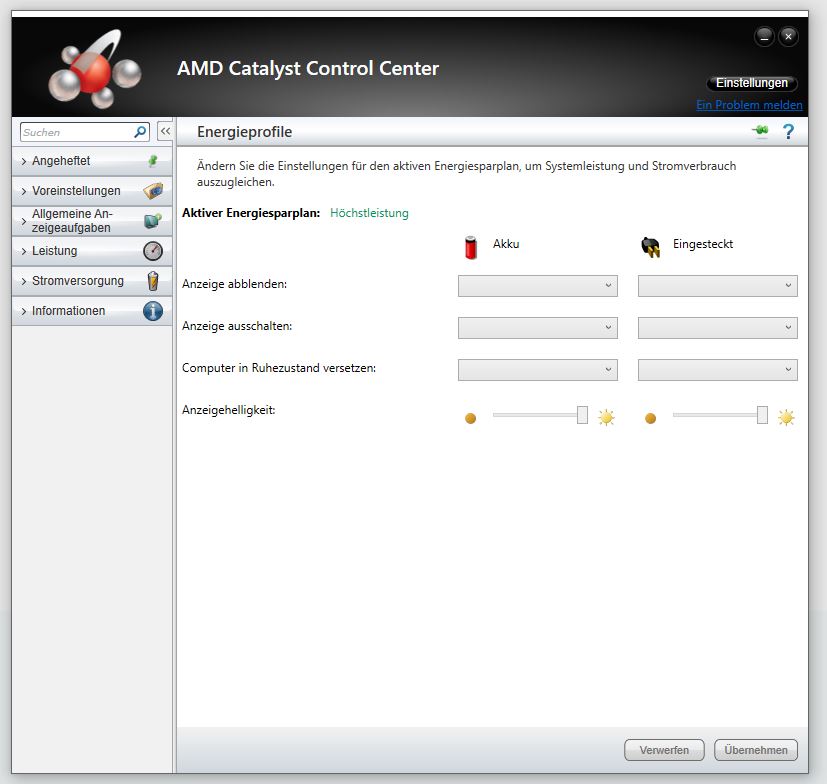Click the Allgemeine Anzeigeaufgaben monitor icon
This screenshot has width=827, height=784.
tap(153, 221)
